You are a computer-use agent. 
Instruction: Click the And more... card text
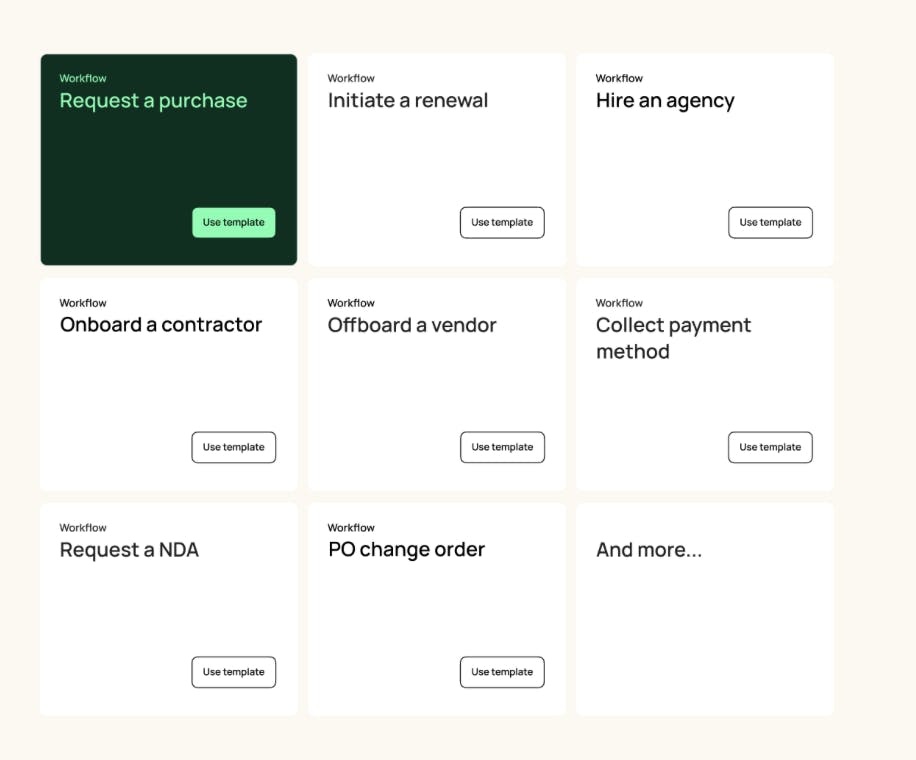(x=649, y=550)
